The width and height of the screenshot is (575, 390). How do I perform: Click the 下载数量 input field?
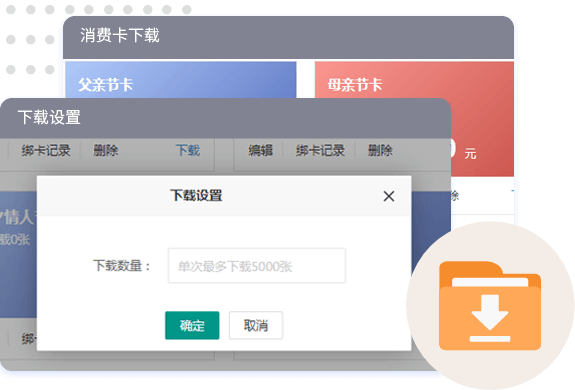[x=257, y=266]
